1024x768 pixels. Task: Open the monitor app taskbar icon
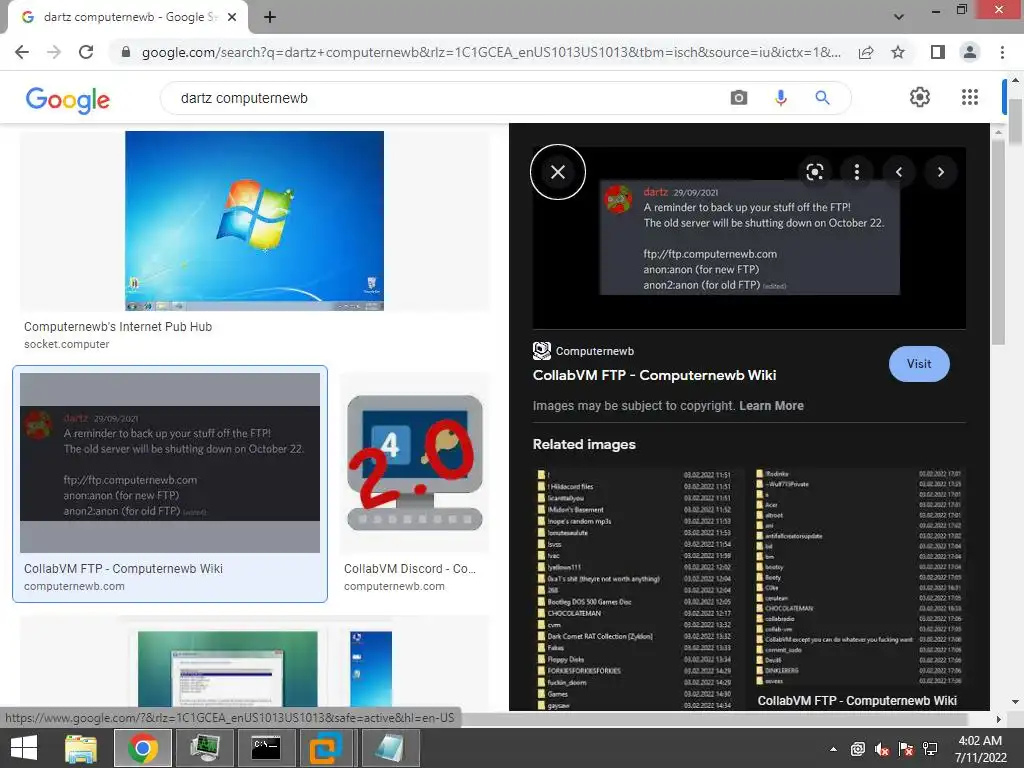(204, 748)
